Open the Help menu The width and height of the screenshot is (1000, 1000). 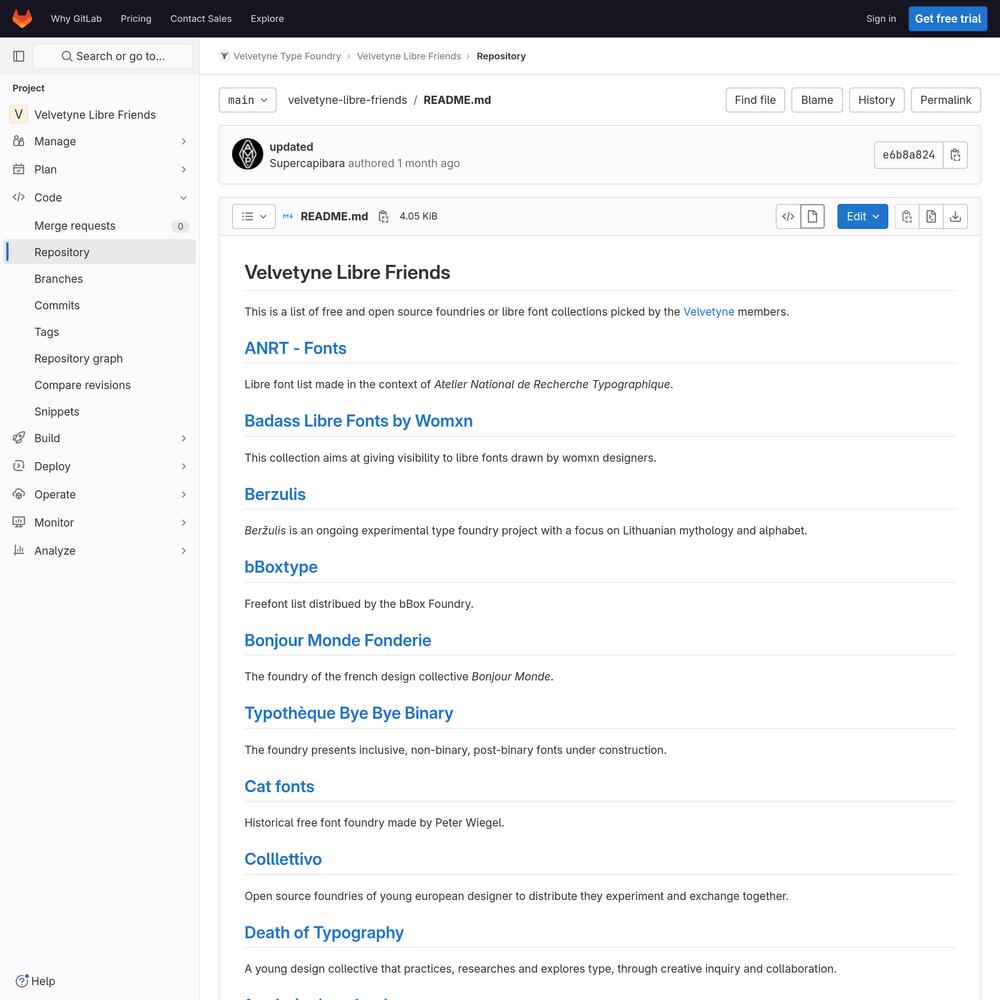[36, 981]
